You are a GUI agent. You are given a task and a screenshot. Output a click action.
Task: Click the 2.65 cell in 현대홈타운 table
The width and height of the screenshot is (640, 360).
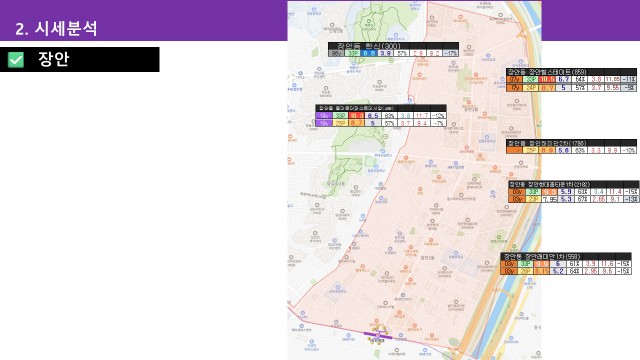pos(598,199)
